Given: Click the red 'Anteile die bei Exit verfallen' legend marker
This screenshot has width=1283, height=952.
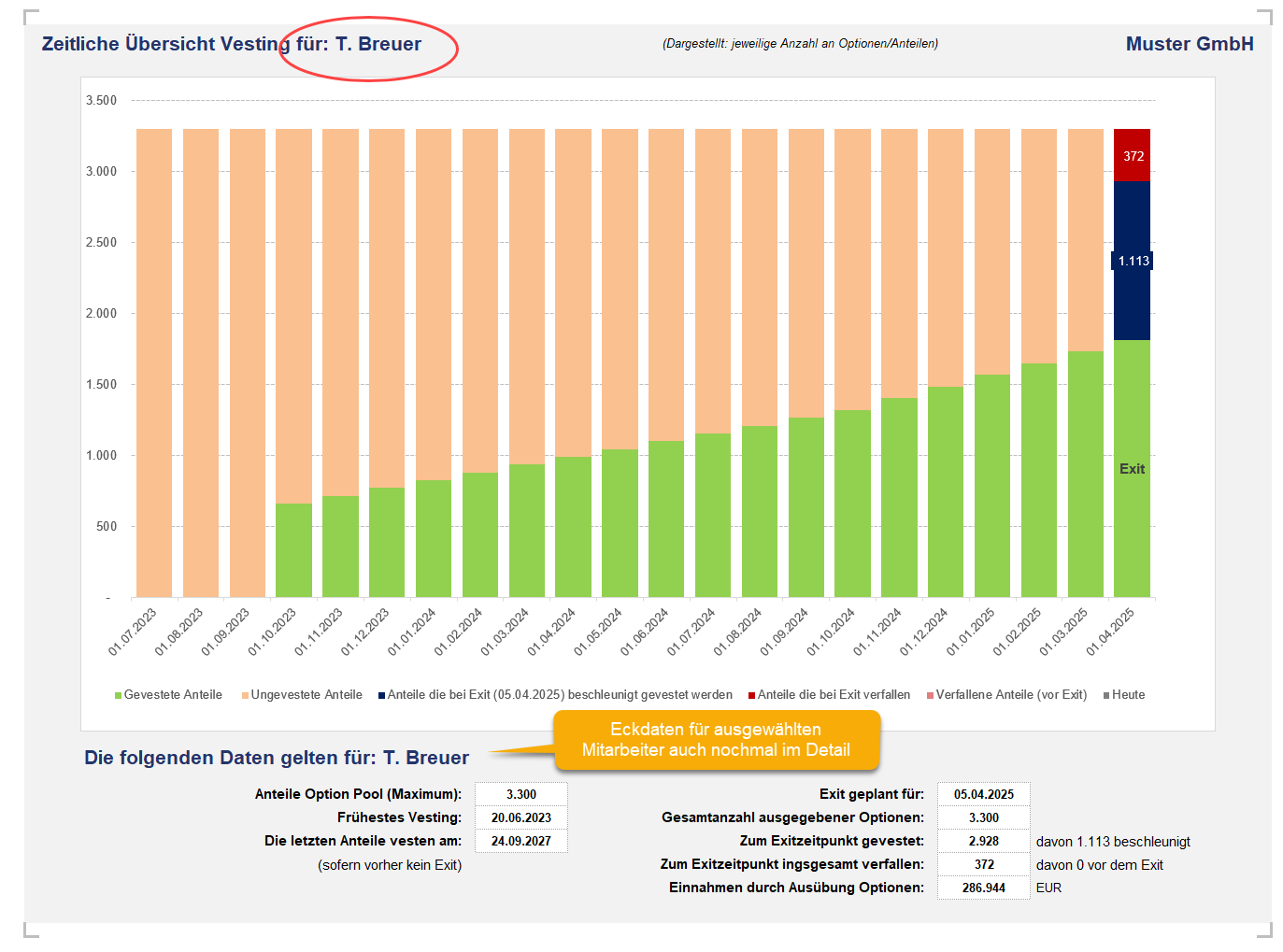Looking at the screenshot, I should tap(752, 695).
